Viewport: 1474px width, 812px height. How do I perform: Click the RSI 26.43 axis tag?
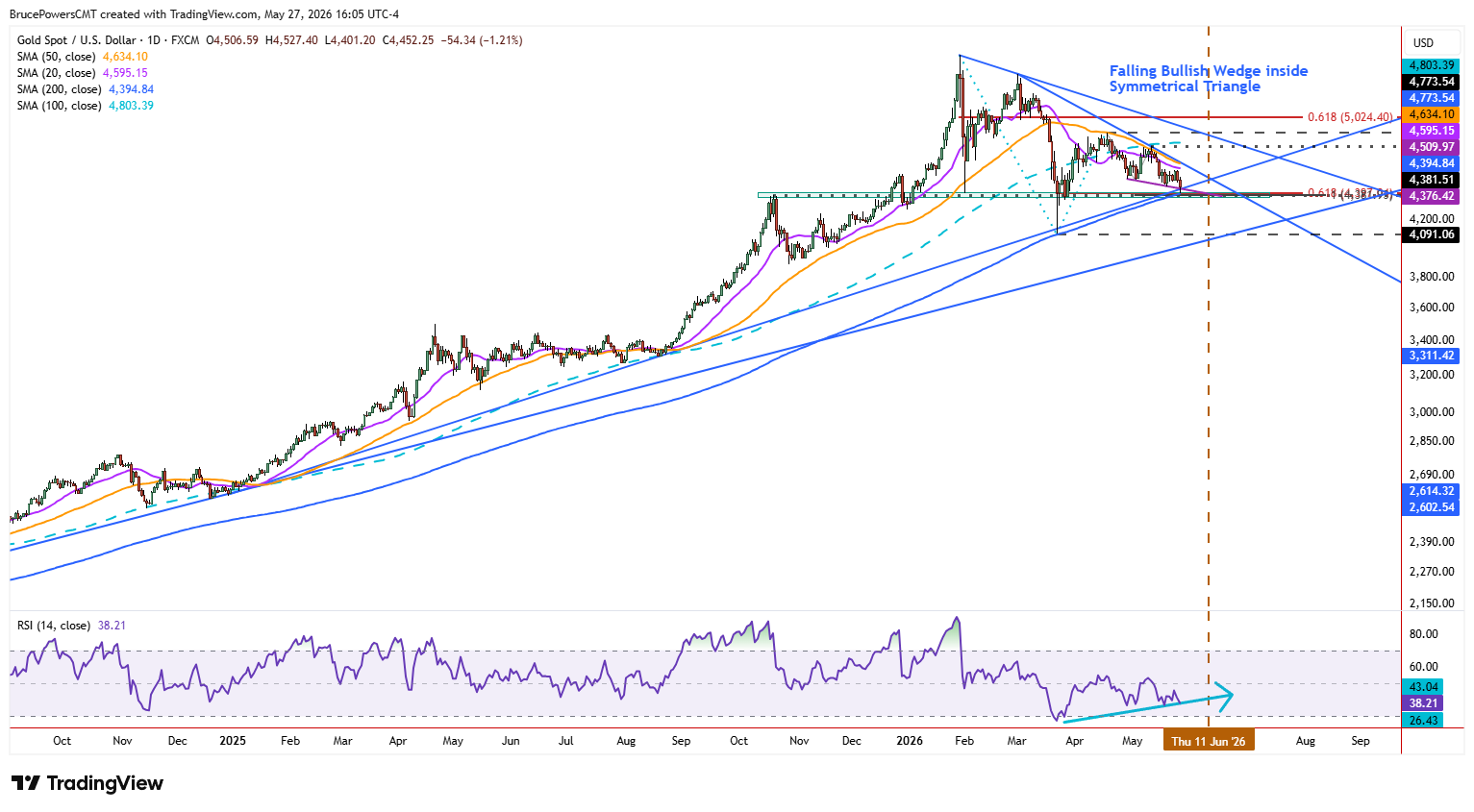coord(1423,720)
